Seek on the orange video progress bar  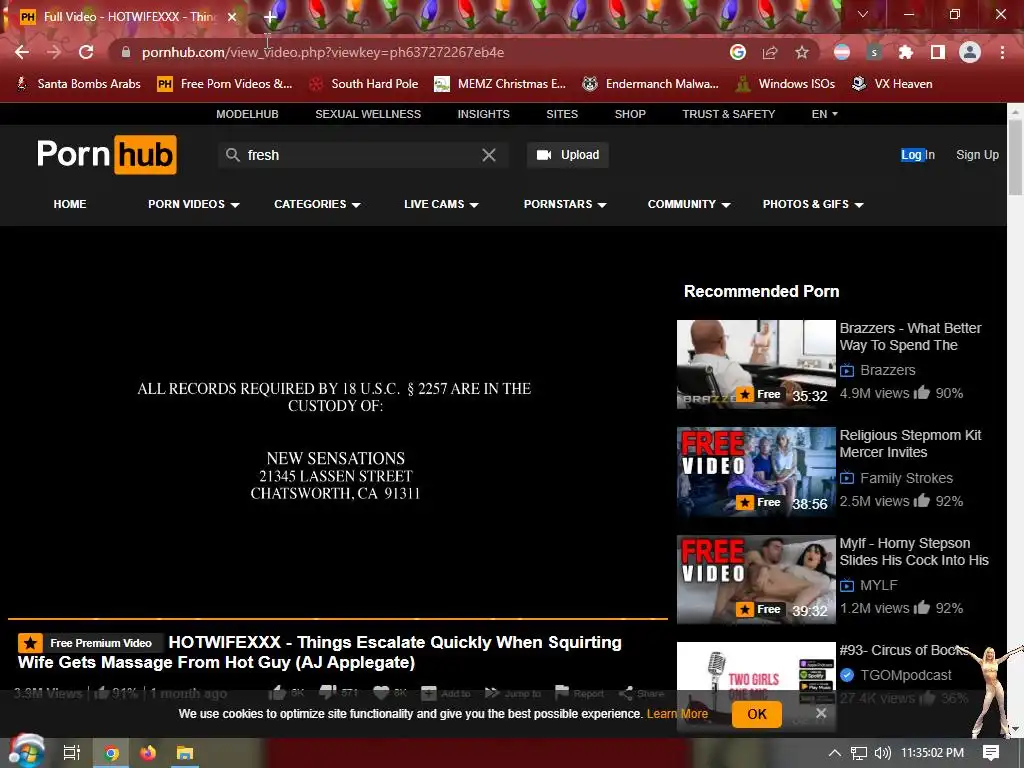(x=338, y=618)
